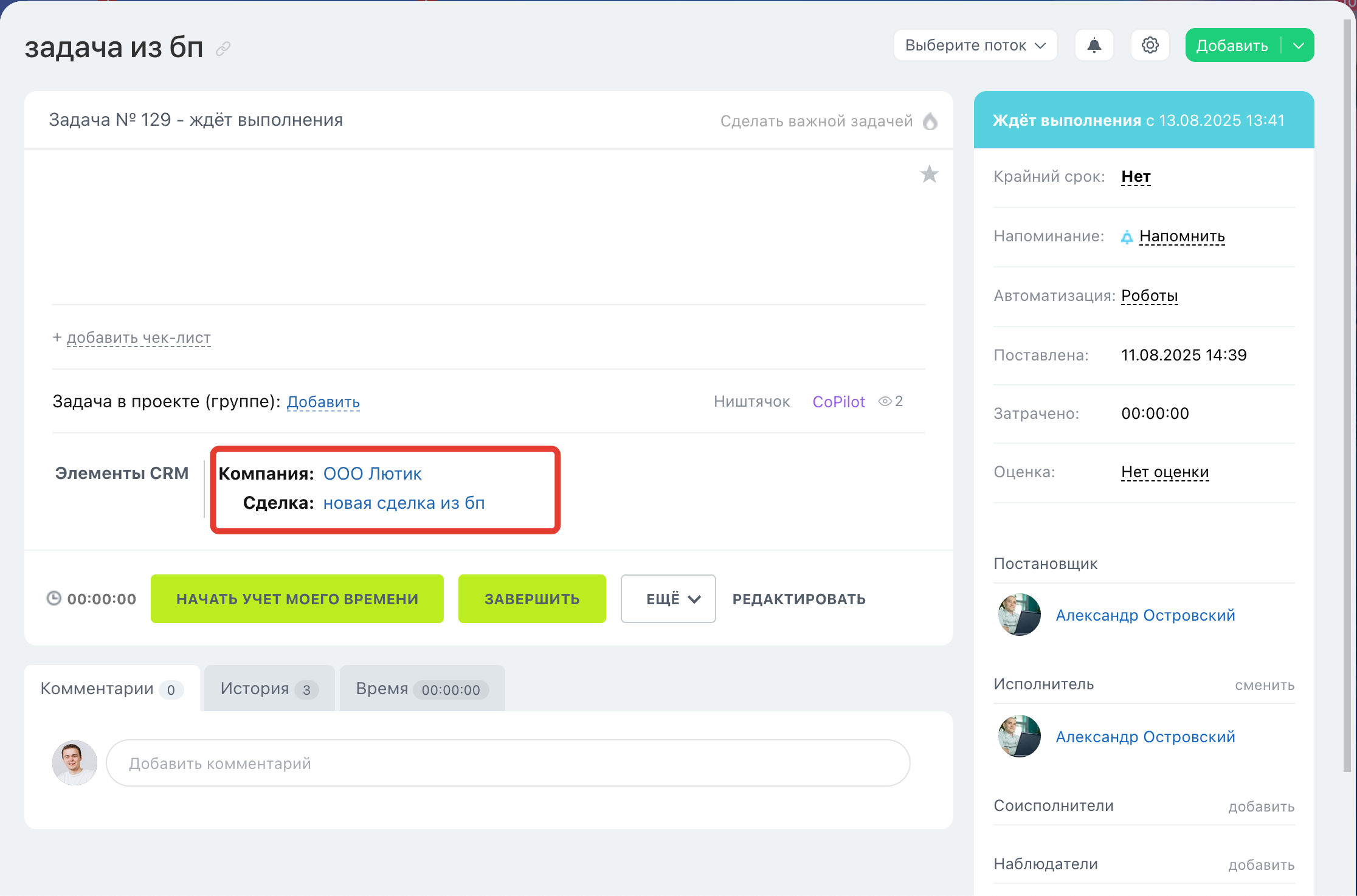Click the blue reminder bell icon
1357x896 pixels.
[x=1127, y=236]
